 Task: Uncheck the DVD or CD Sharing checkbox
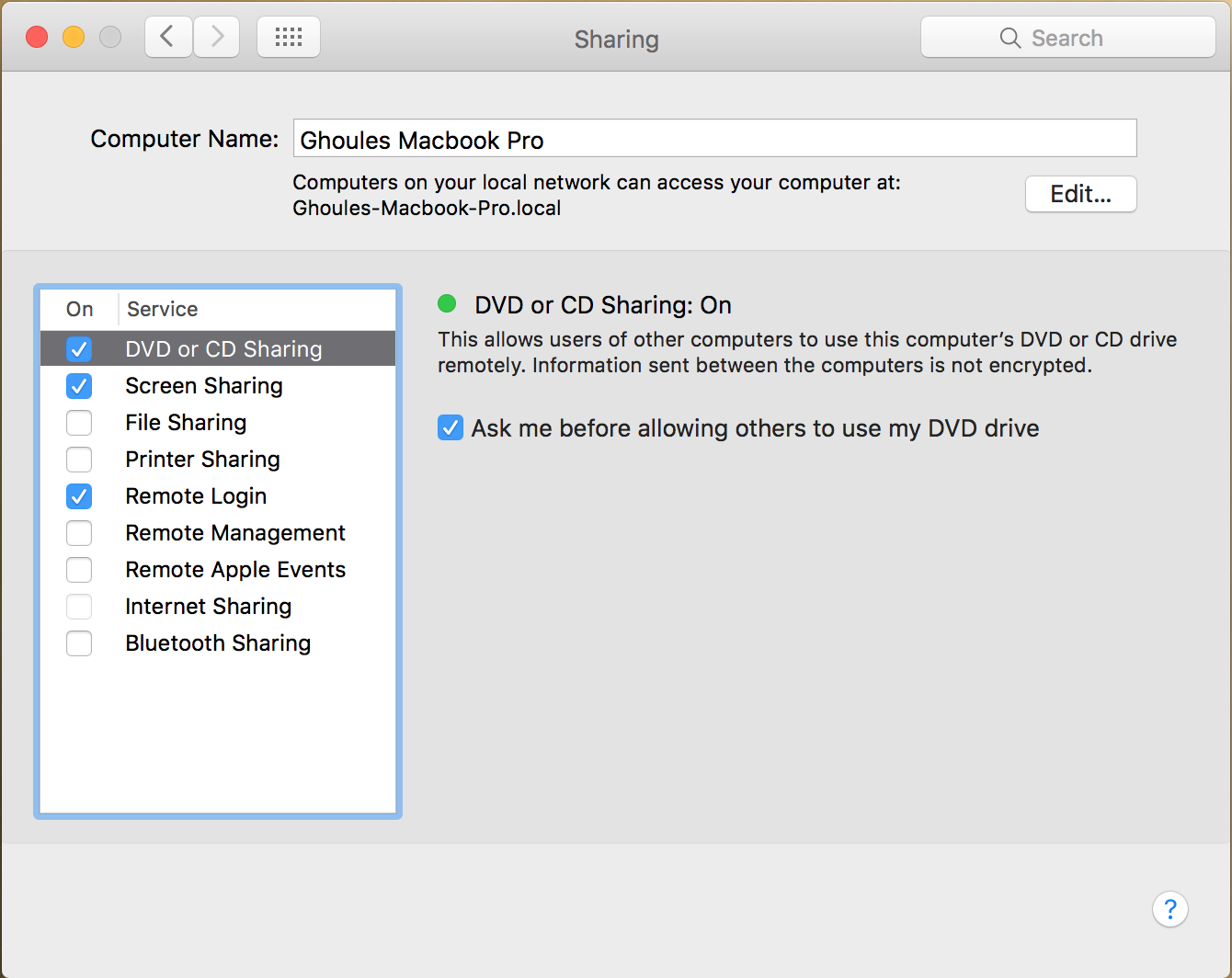coord(79,349)
